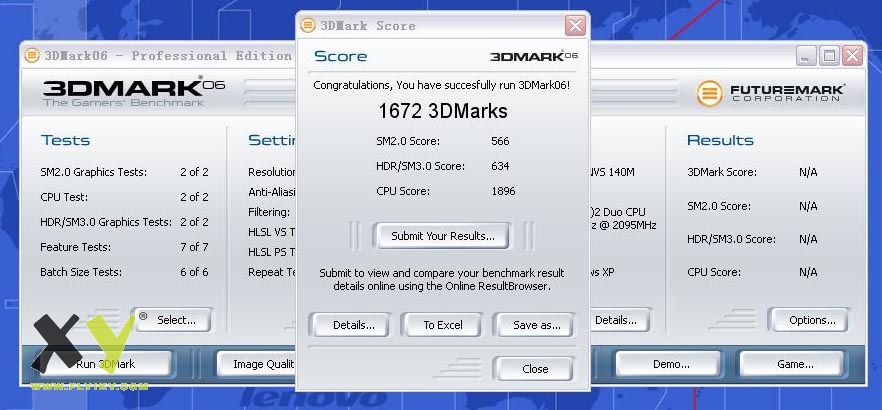Image resolution: width=882 pixels, height=410 pixels.
Task: Click N/A value next to Results CPU Score
Action: pos(808,272)
